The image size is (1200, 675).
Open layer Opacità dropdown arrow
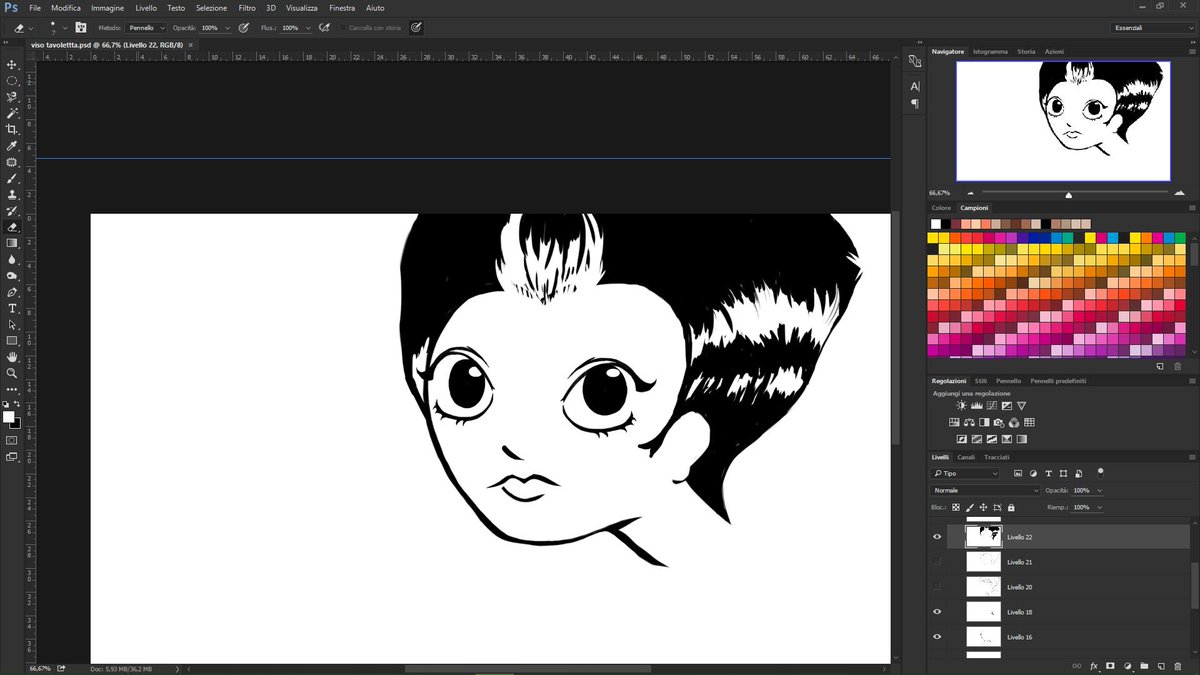pos(1099,491)
